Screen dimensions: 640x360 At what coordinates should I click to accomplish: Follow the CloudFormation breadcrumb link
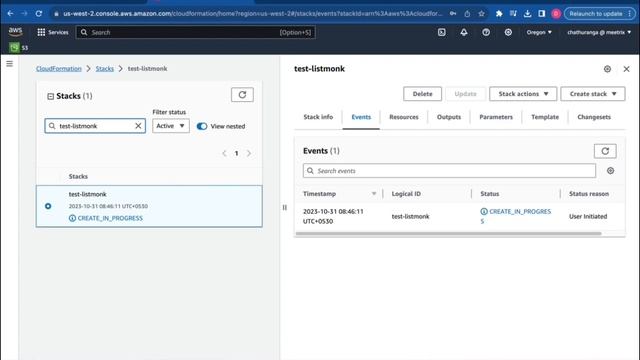(59, 69)
